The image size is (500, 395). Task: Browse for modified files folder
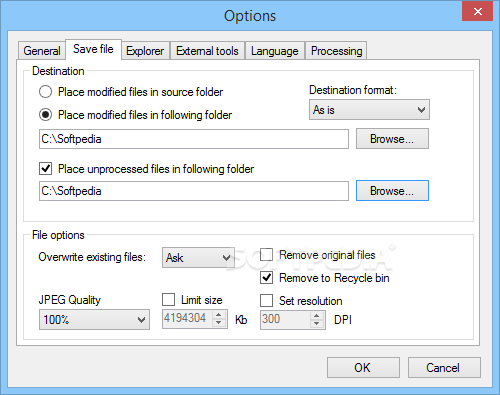(392, 139)
